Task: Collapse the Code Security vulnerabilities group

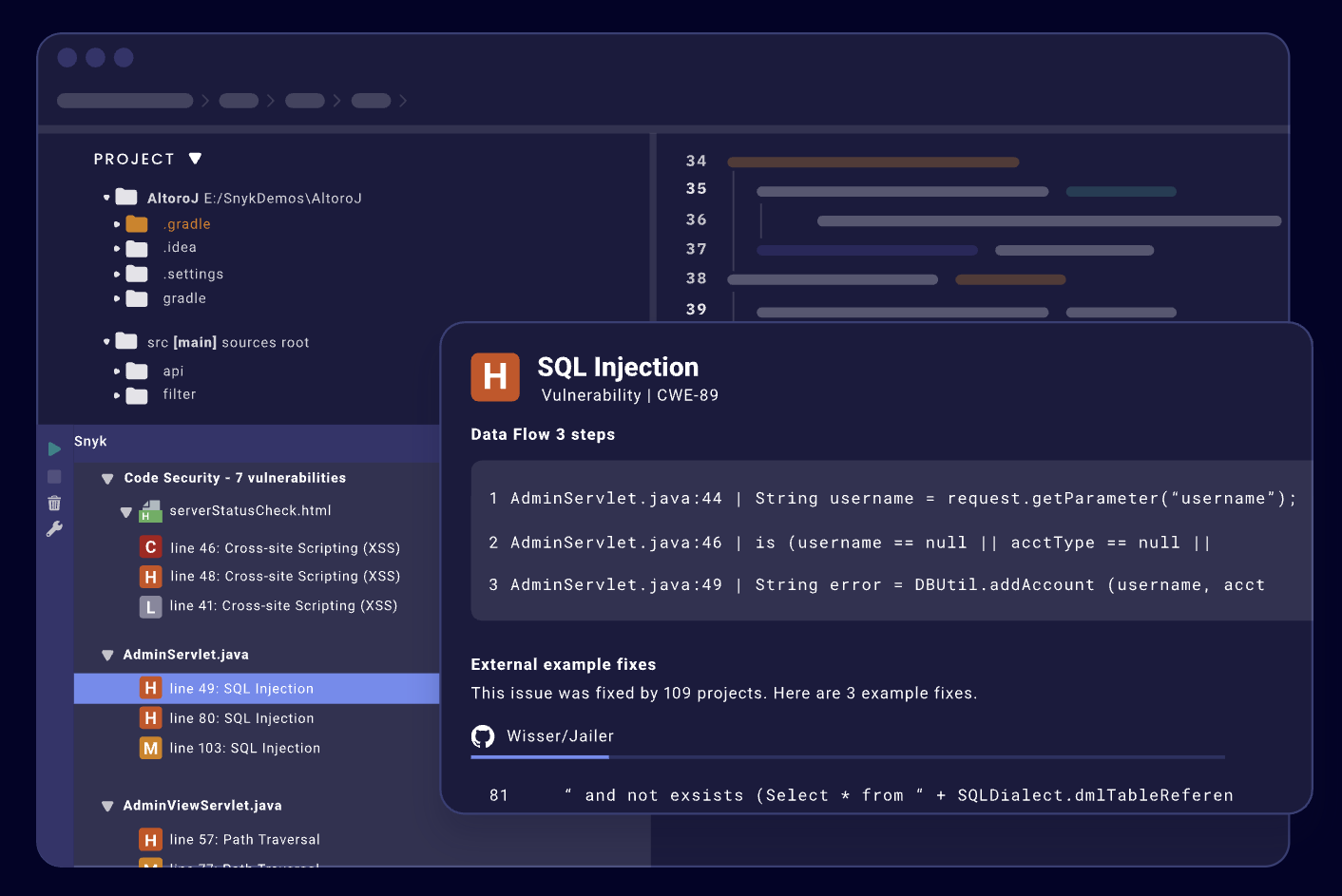Action: (x=107, y=479)
